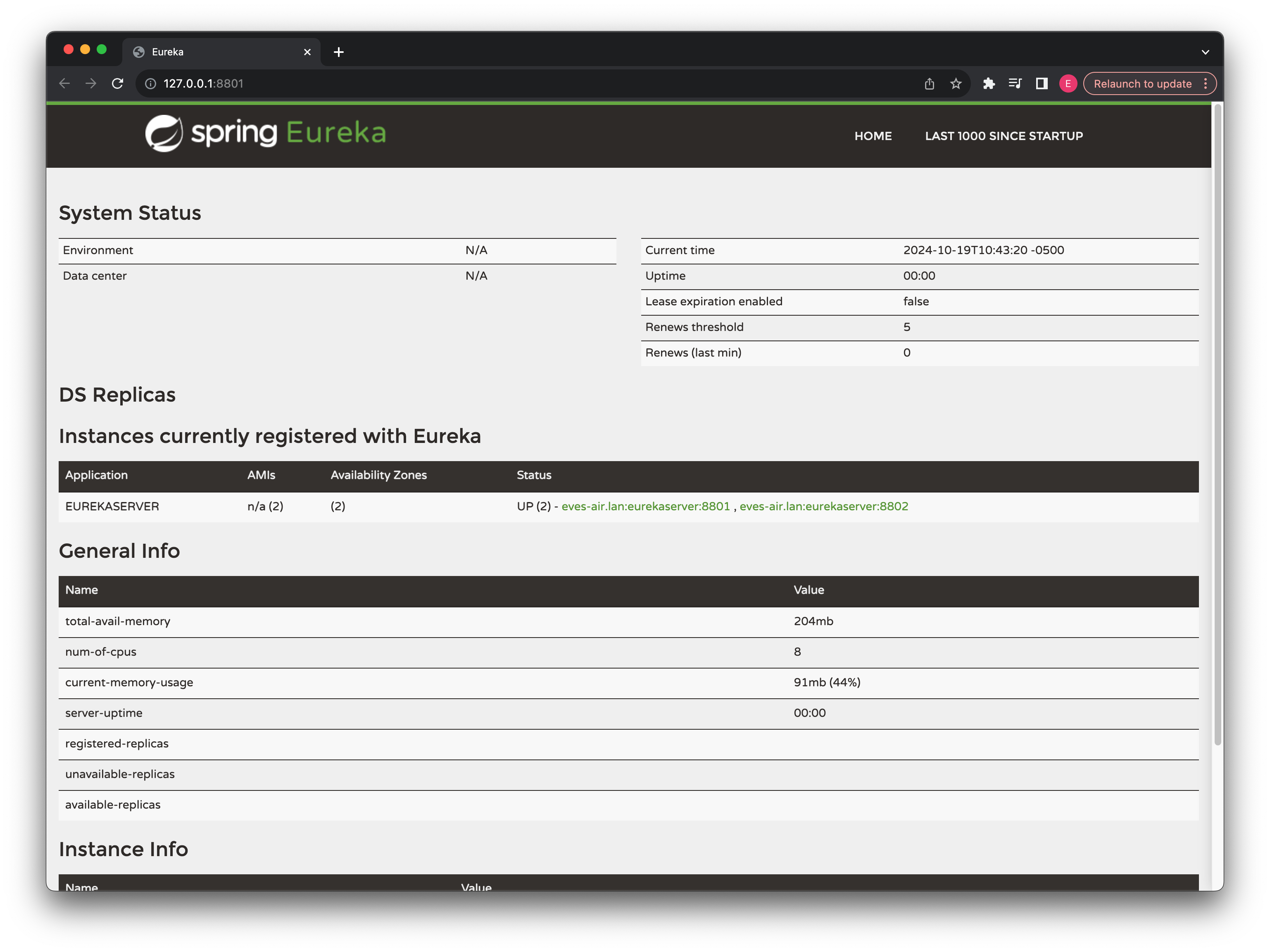Open the share options via the share icon
This screenshot has height=952, width=1270.
[x=929, y=83]
